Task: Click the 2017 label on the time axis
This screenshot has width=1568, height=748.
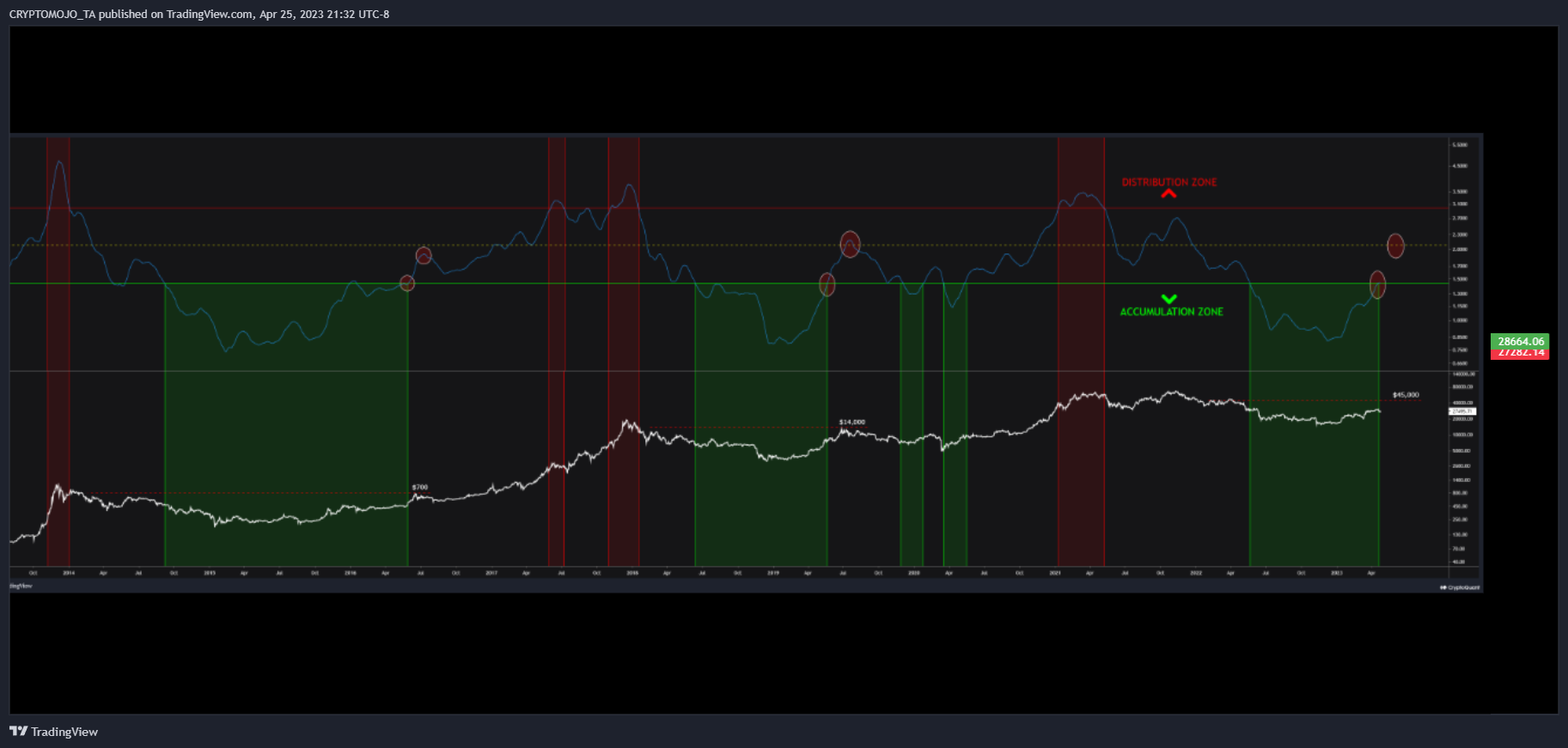Action: pos(491,573)
